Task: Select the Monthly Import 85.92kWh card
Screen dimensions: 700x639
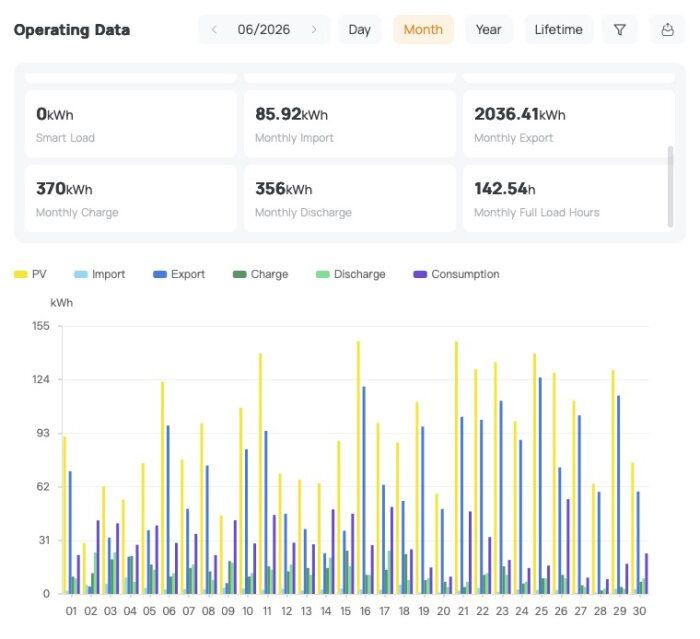Action: pyautogui.click(x=350, y=124)
